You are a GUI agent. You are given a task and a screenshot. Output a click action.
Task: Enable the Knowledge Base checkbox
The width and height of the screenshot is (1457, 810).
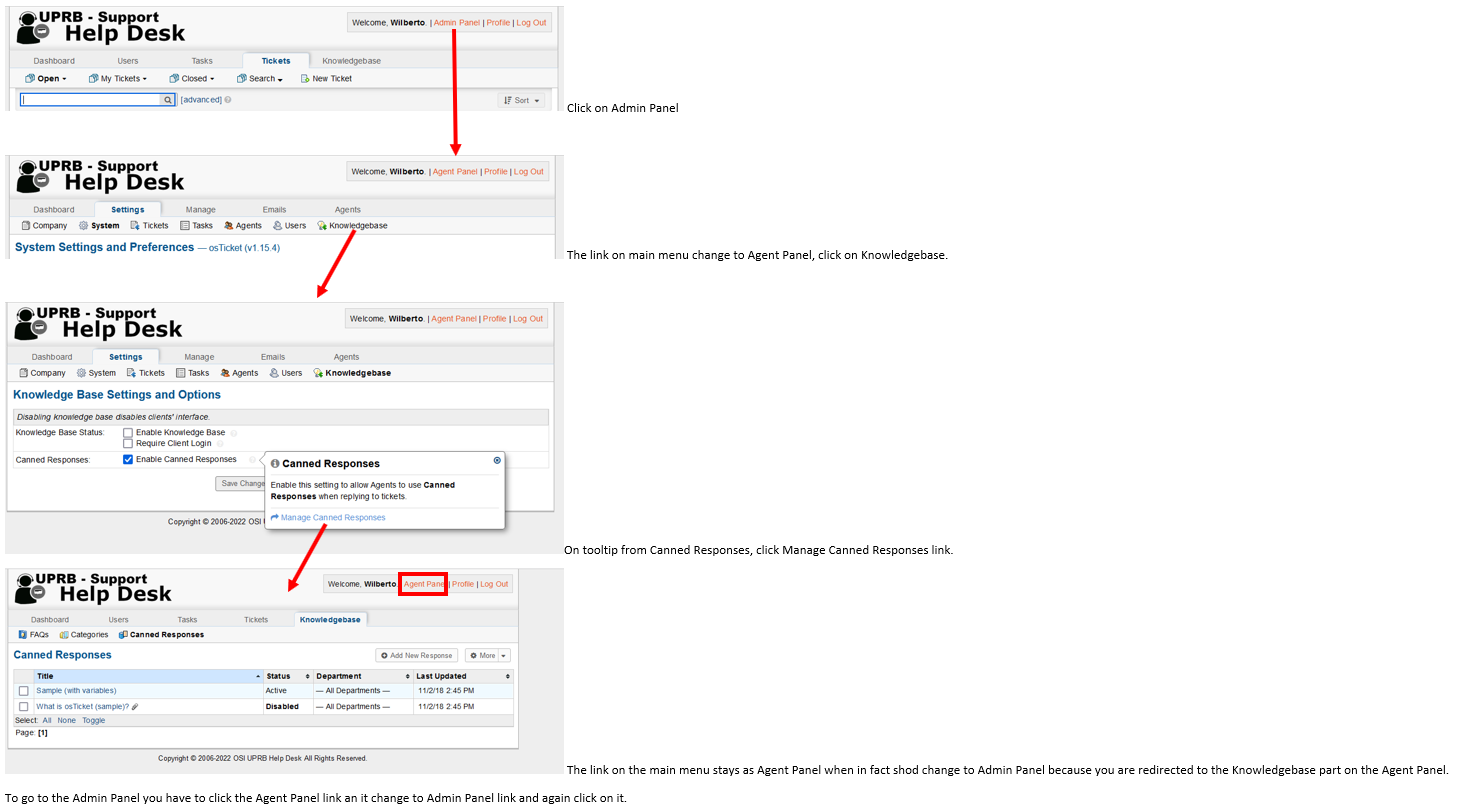128,433
